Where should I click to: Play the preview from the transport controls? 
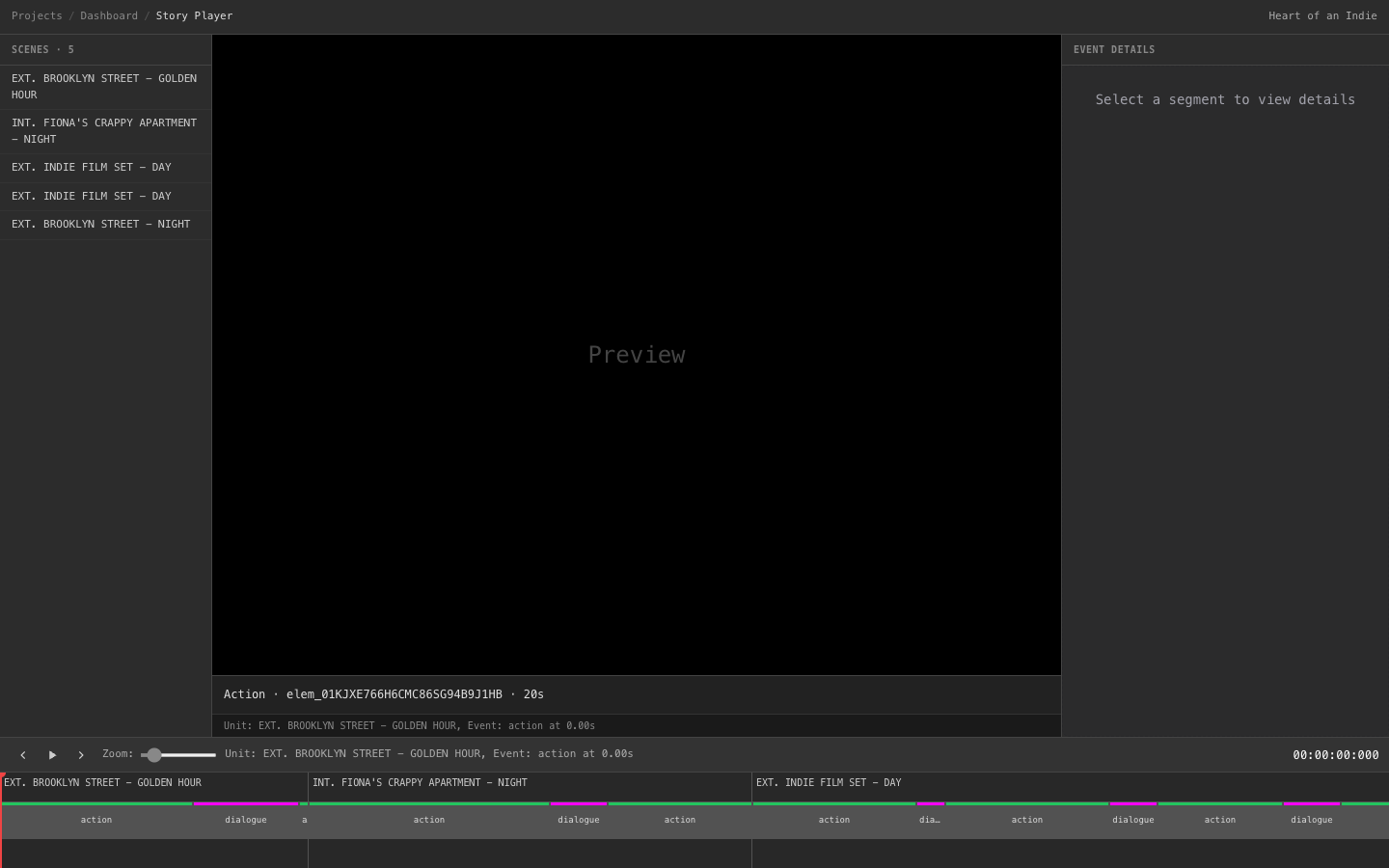(52, 755)
